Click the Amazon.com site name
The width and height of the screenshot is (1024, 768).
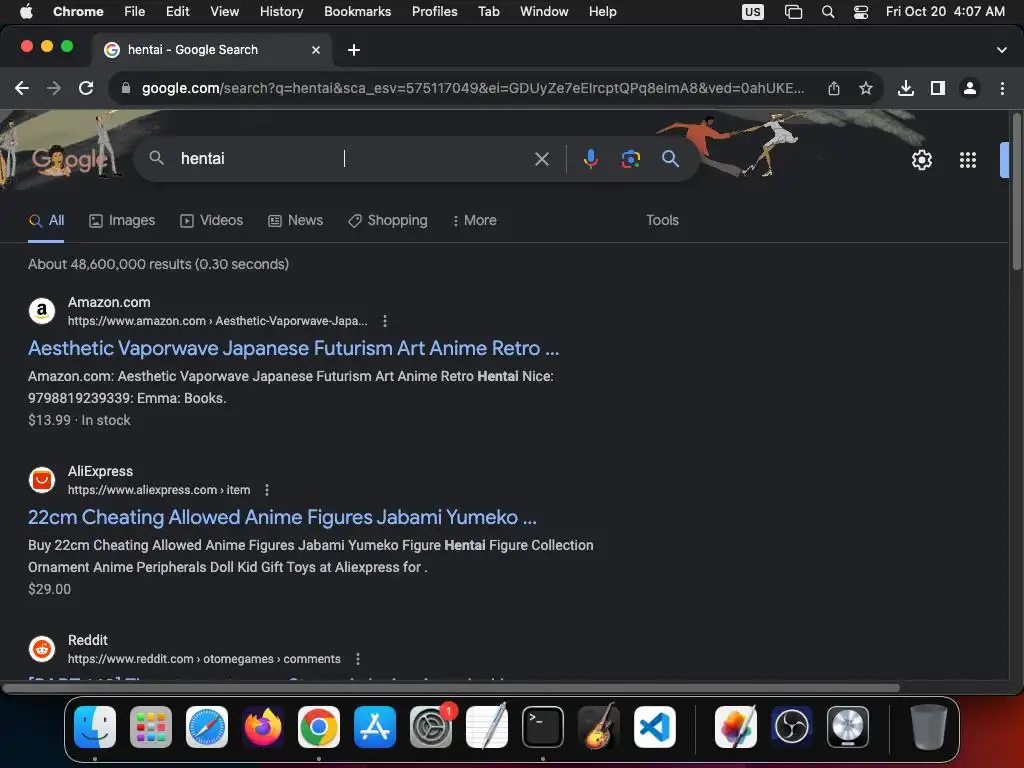109,302
